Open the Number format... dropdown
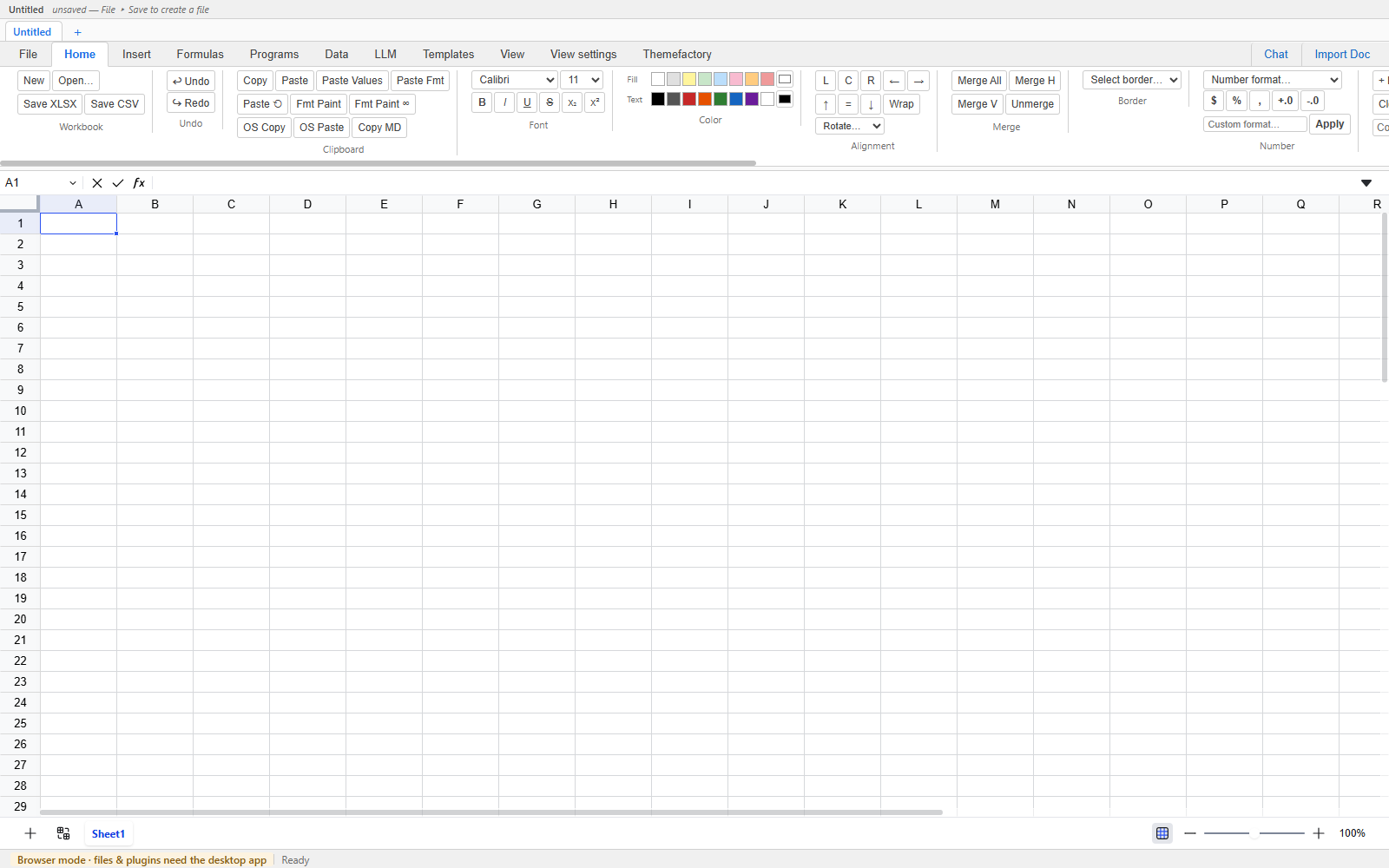 click(1273, 80)
